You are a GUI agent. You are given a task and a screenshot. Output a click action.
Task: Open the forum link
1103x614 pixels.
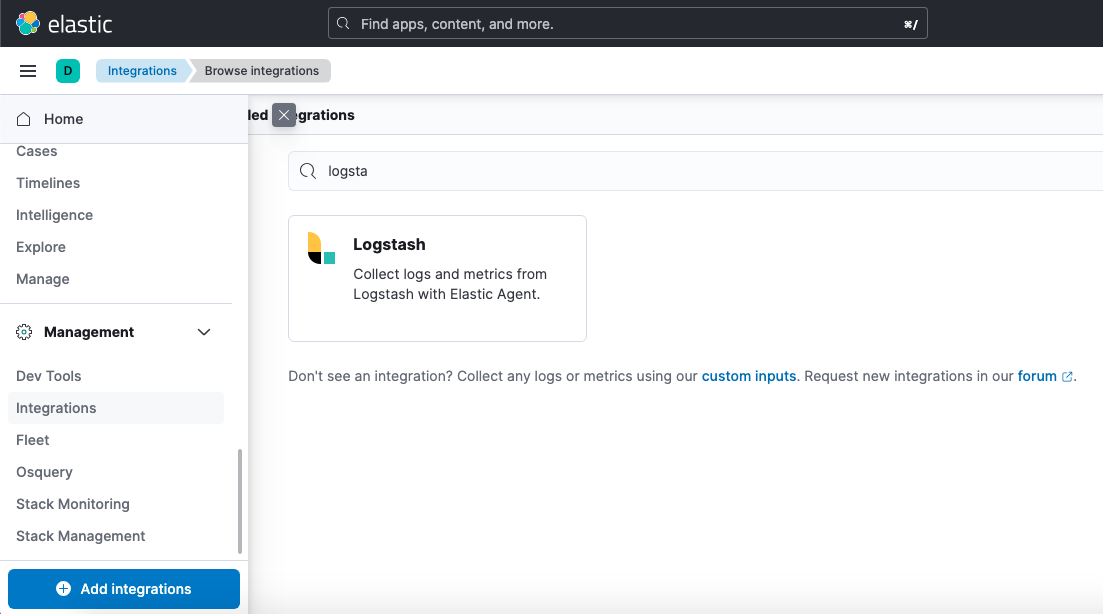pyautogui.click(x=1037, y=376)
